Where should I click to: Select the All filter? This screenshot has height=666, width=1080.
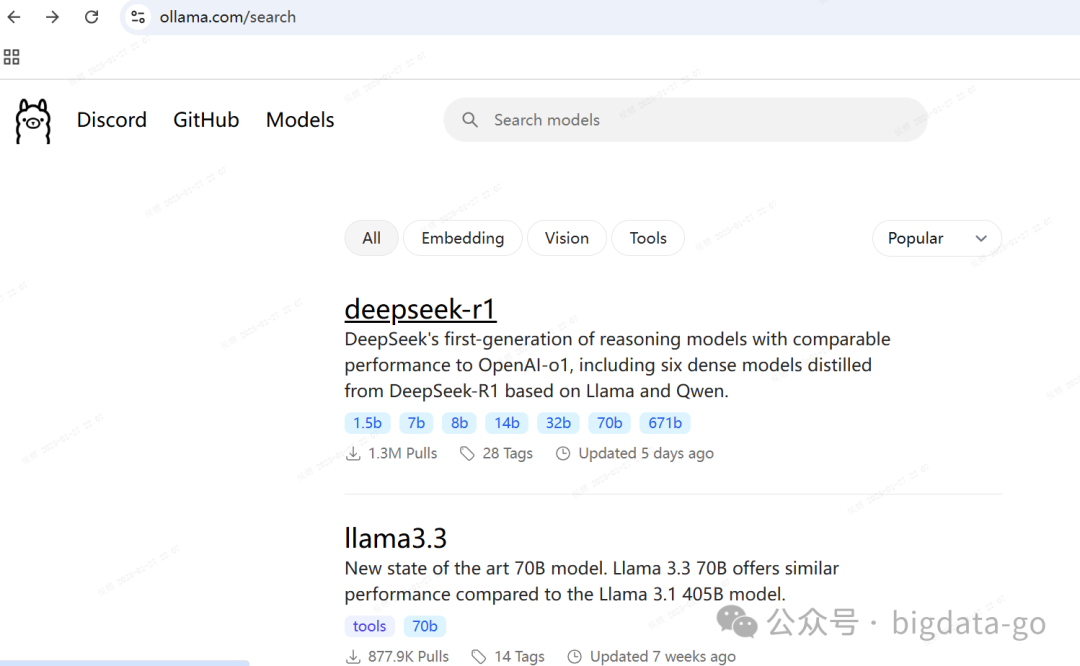pyautogui.click(x=371, y=238)
